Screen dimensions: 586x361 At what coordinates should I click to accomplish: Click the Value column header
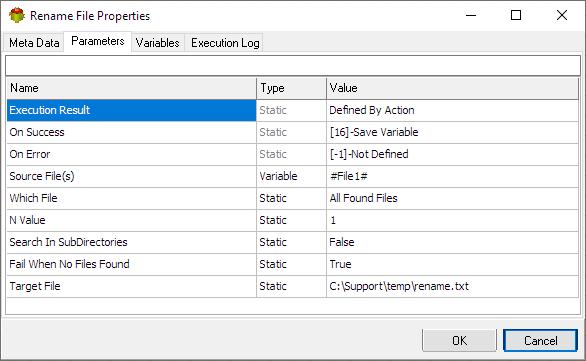click(x=452, y=88)
